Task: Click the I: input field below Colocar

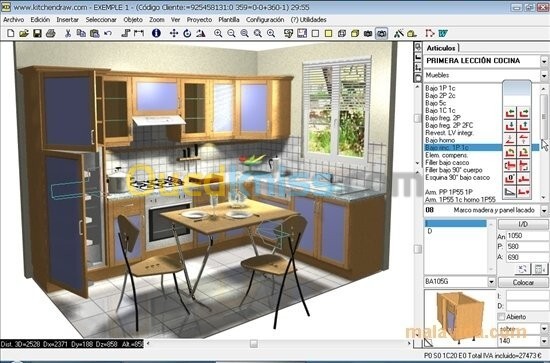Action: coord(527,296)
